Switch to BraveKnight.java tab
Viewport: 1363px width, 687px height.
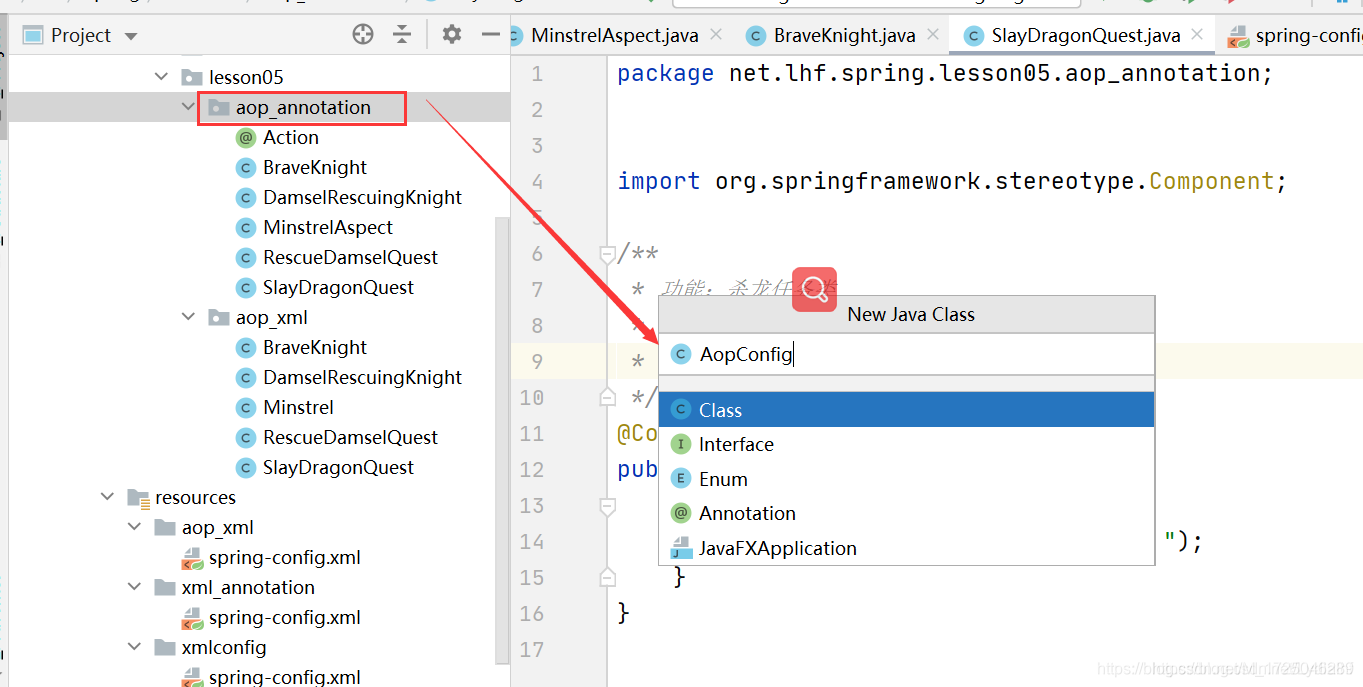(x=844, y=35)
